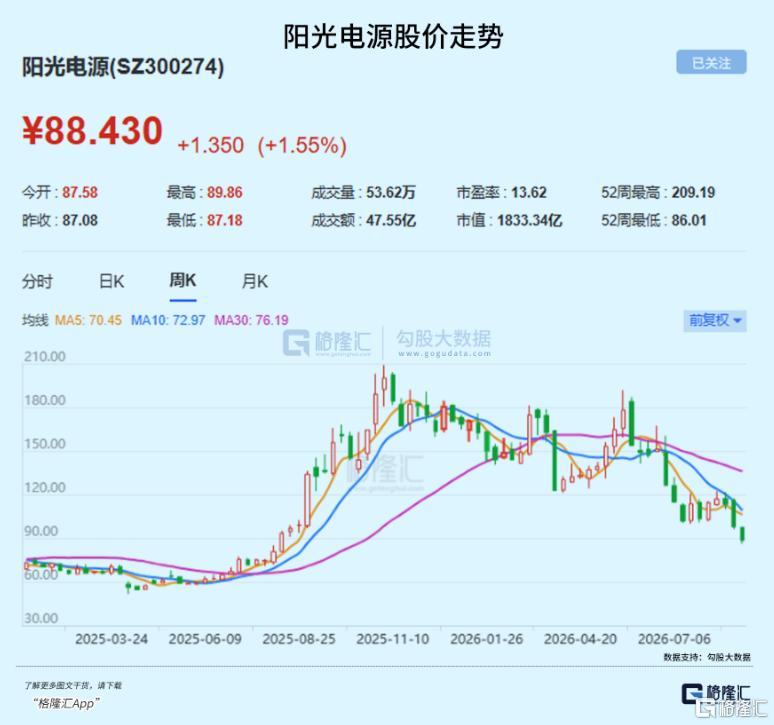The image size is (774, 725).
Task: Switch to the 日K chart tab
Action: (112, 281)
